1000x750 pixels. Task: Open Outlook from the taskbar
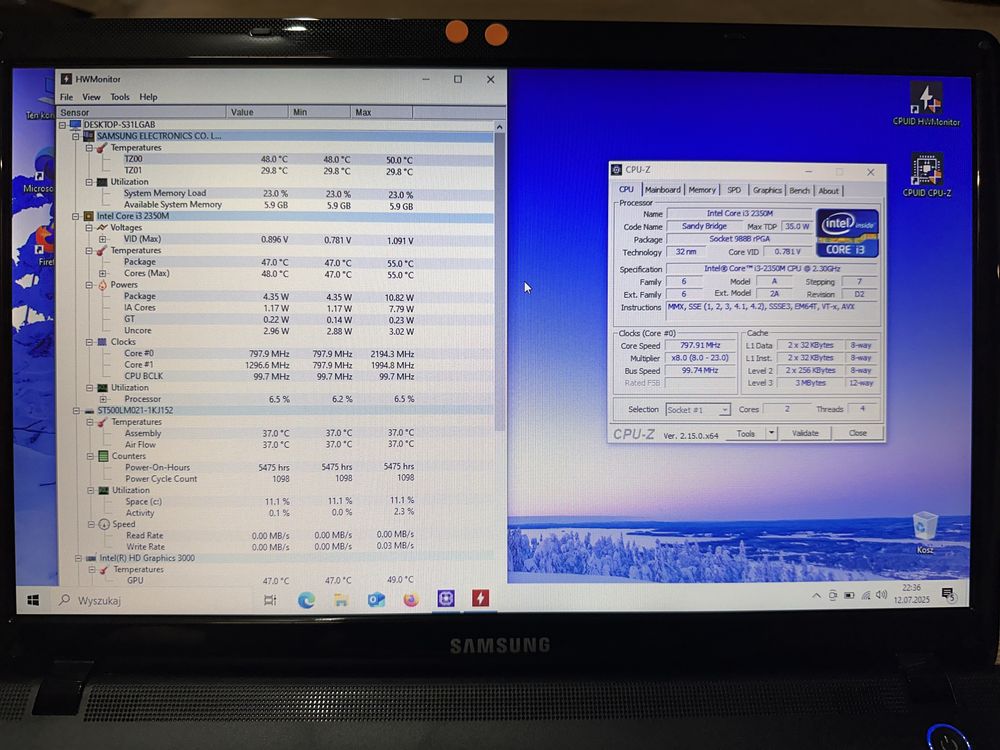(x=376, y=599)
